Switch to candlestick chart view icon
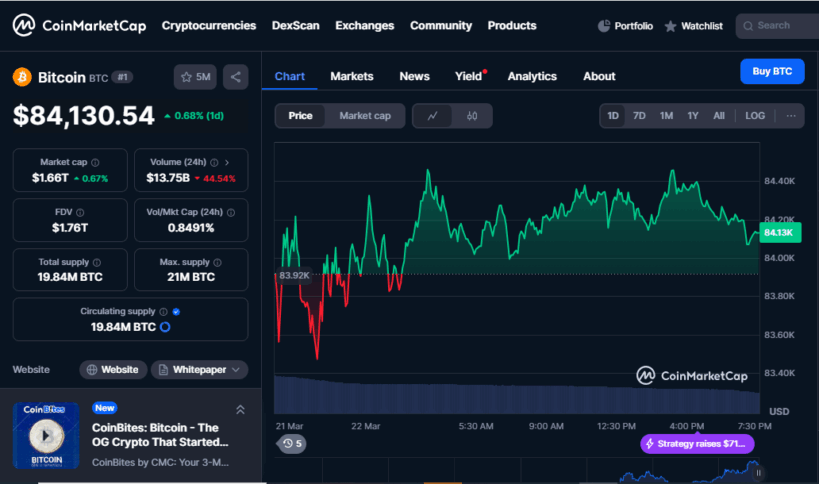 (x=472, y=116)
